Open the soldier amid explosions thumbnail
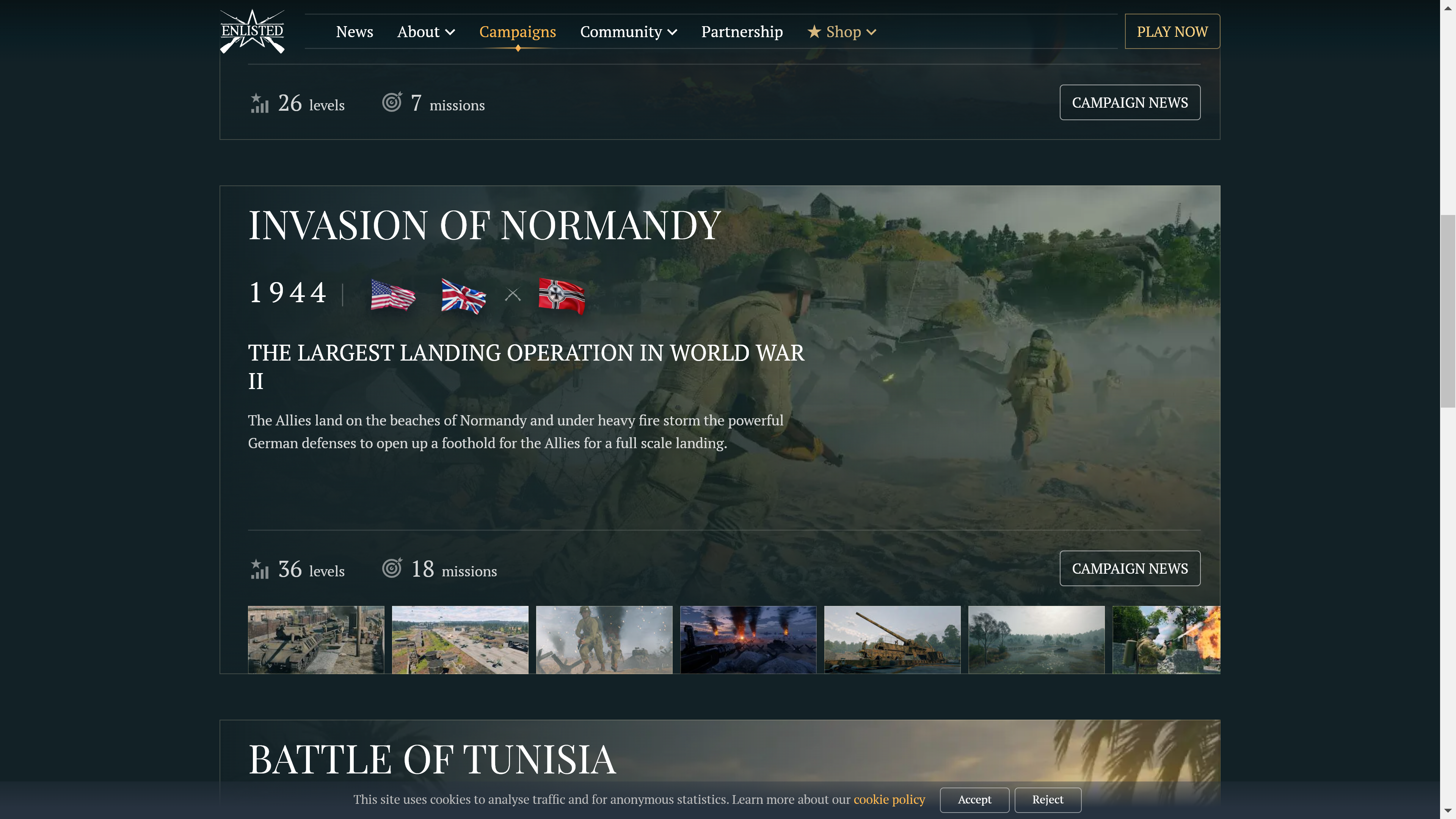Viewport: 1456px width, 819px height. 604,639
